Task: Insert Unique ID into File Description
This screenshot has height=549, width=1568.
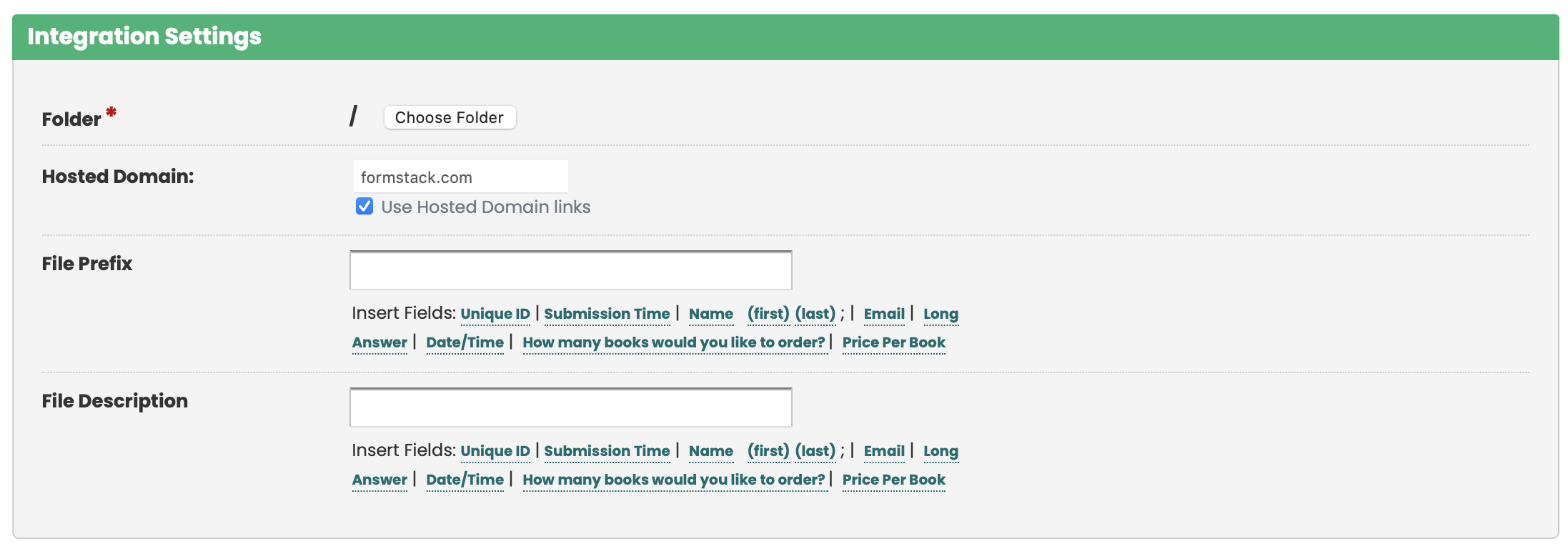Action: pyautogui.click(x=495, y=451)
